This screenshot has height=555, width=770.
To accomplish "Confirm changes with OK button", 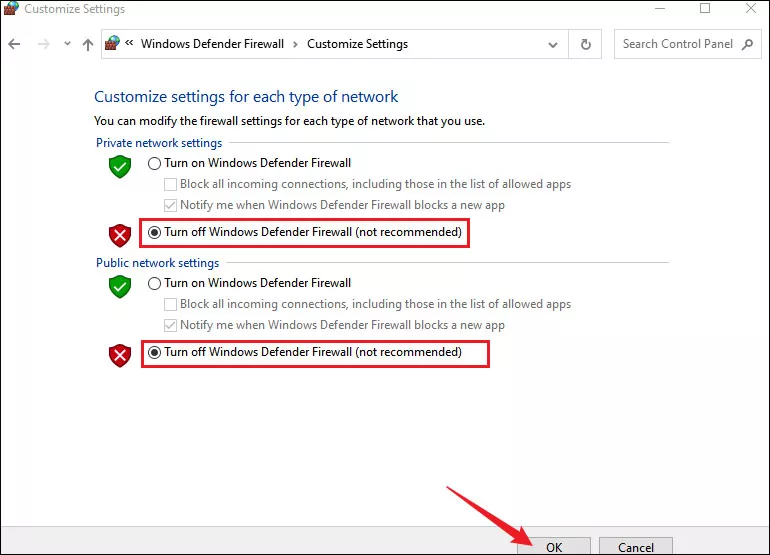I will click(554, 546).
